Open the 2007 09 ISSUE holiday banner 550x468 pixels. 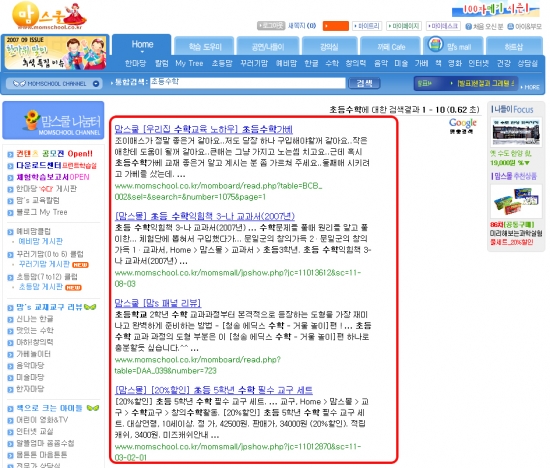56,53
